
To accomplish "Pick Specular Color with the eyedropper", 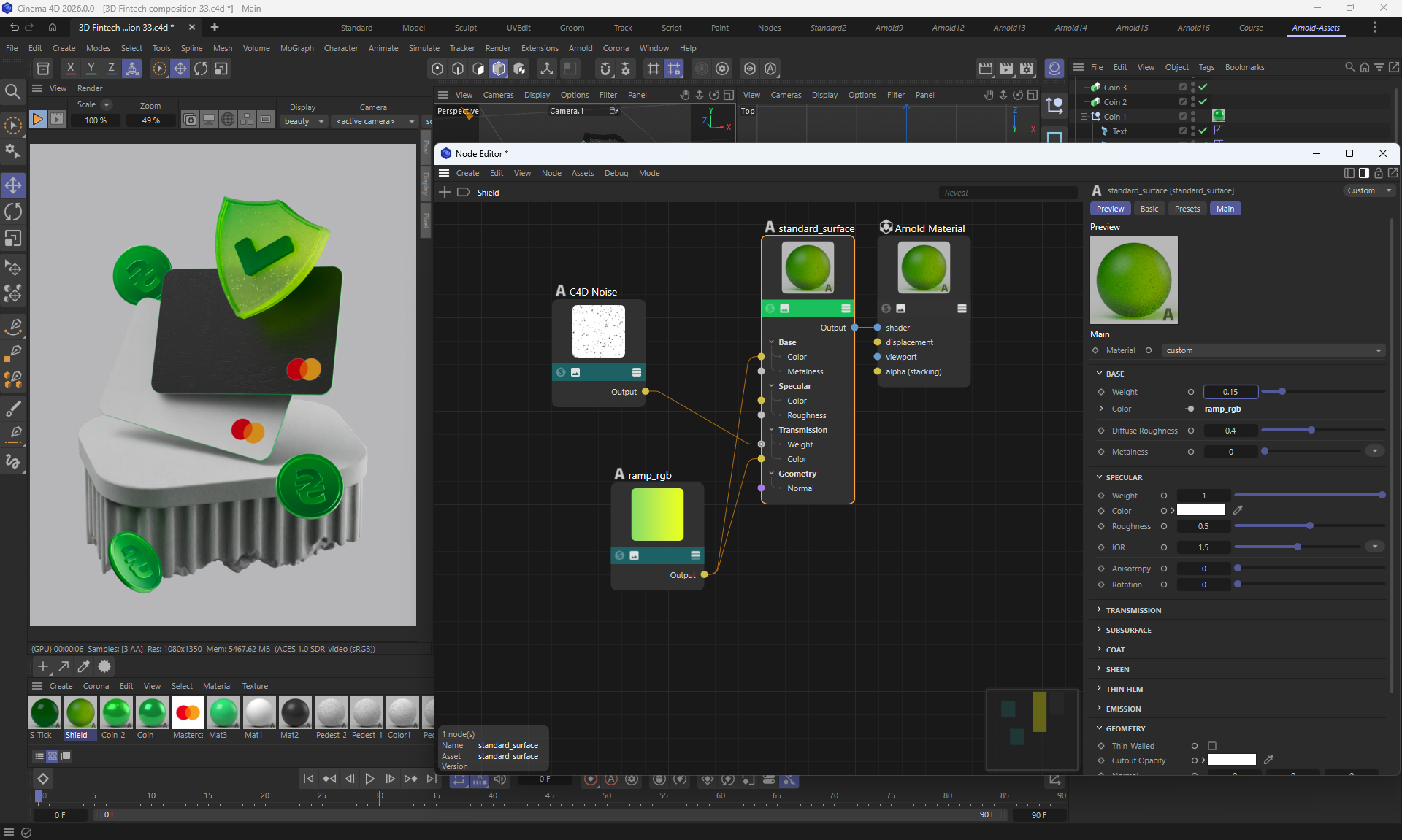I will pos(1238,510).
